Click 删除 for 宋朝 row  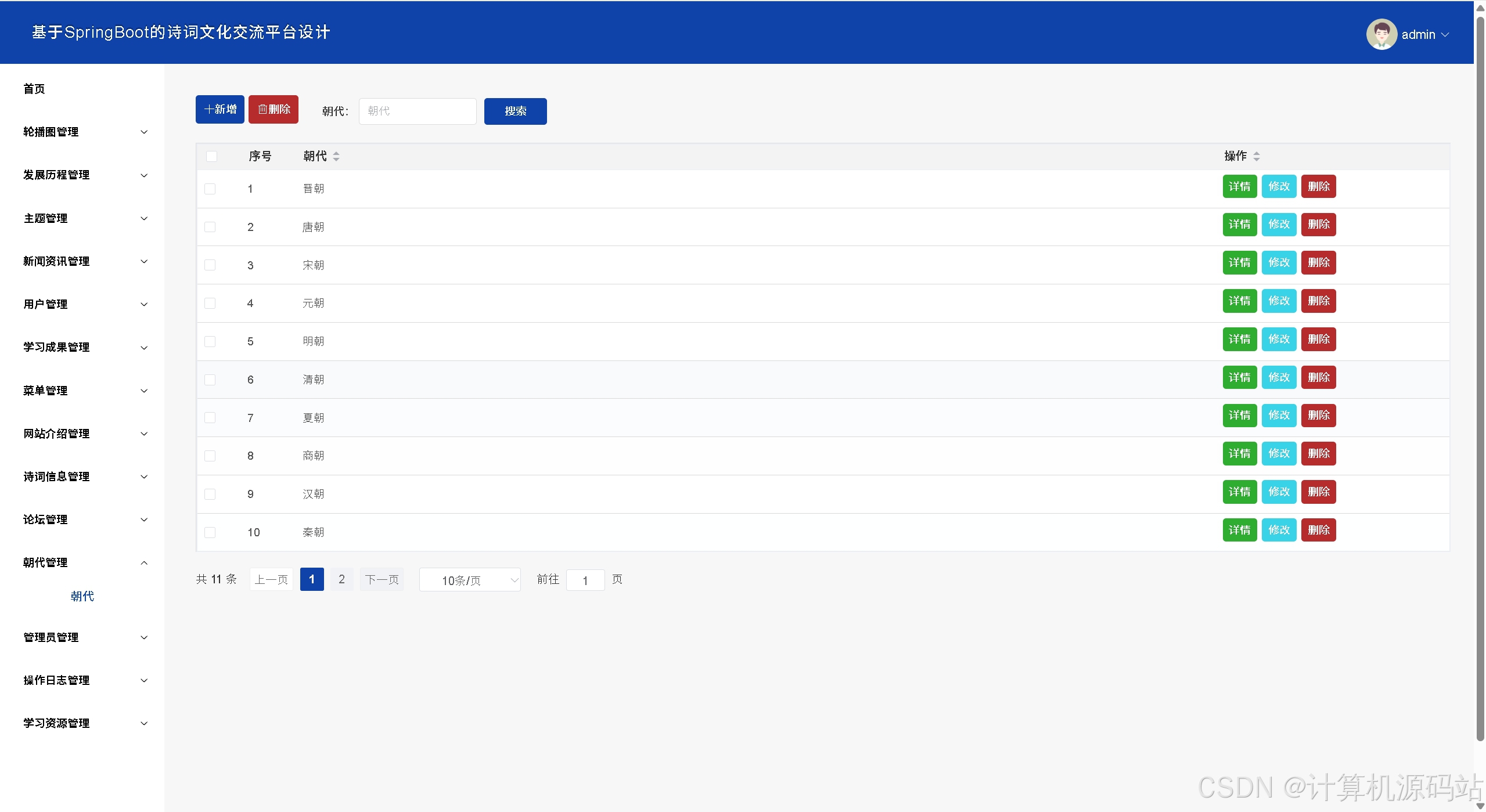[1318, 262]
